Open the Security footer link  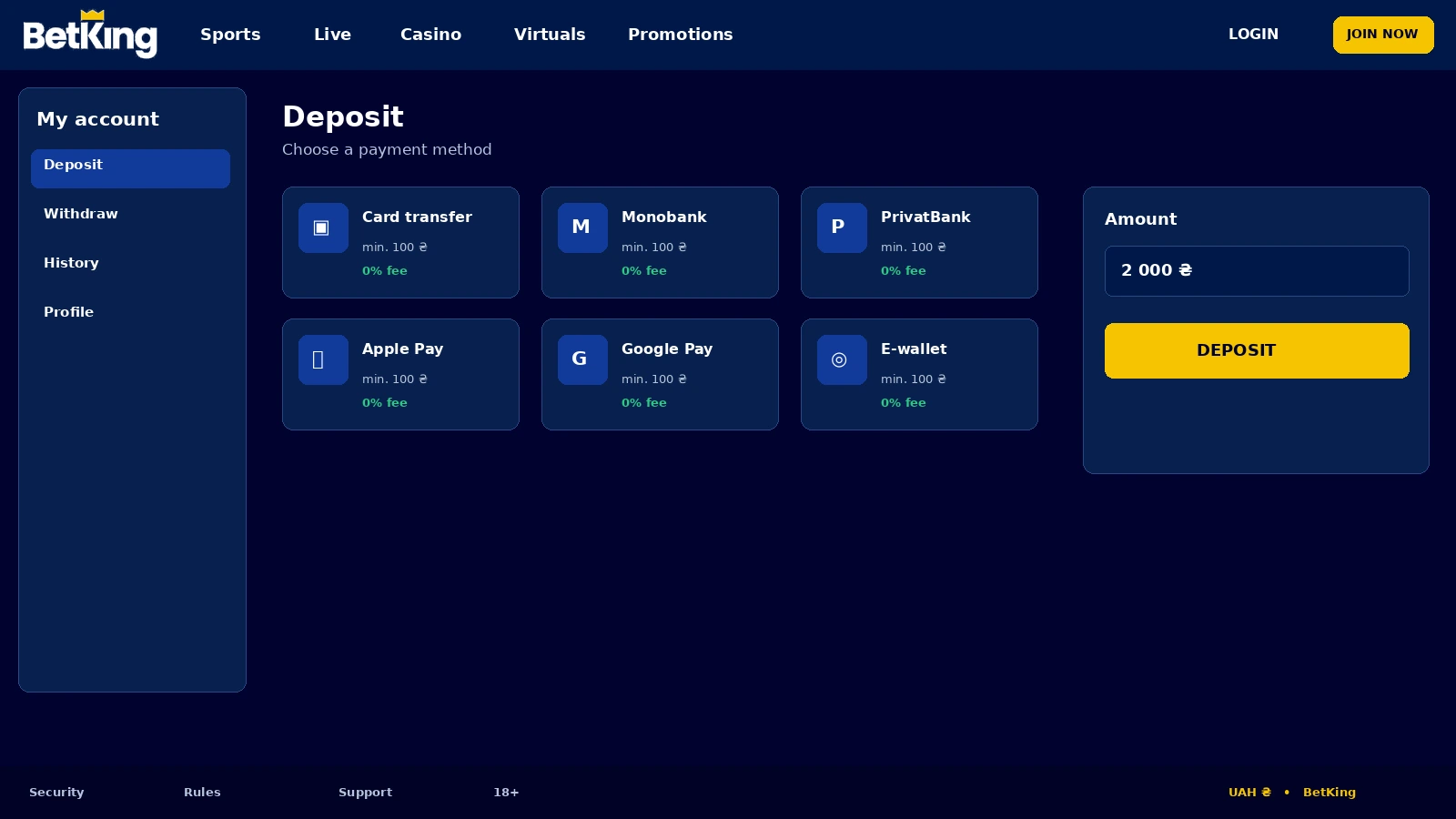pos(56,793)
